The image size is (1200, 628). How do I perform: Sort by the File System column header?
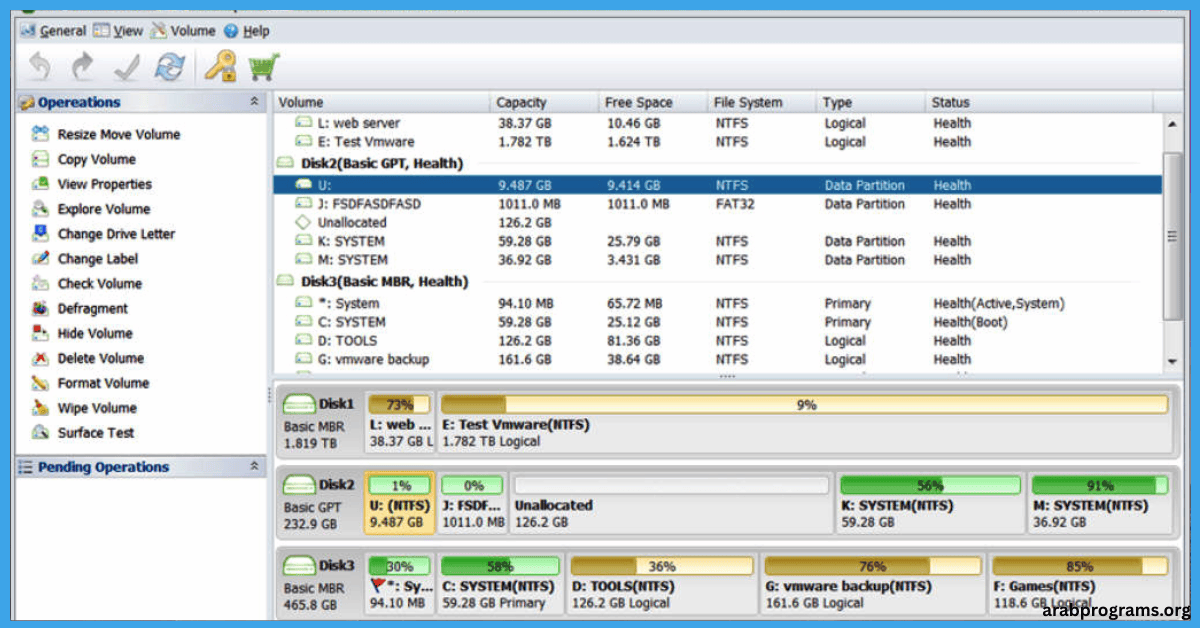762,102
